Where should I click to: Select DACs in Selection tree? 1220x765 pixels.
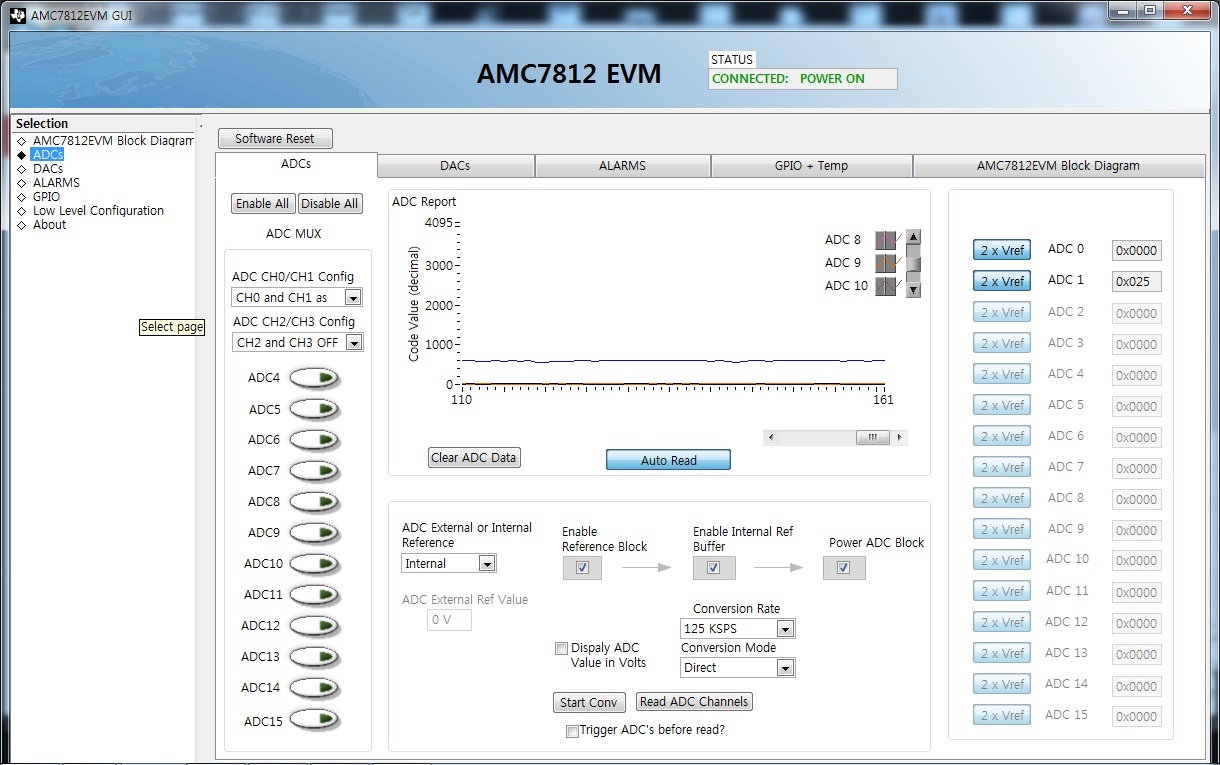tap(48, 169)
